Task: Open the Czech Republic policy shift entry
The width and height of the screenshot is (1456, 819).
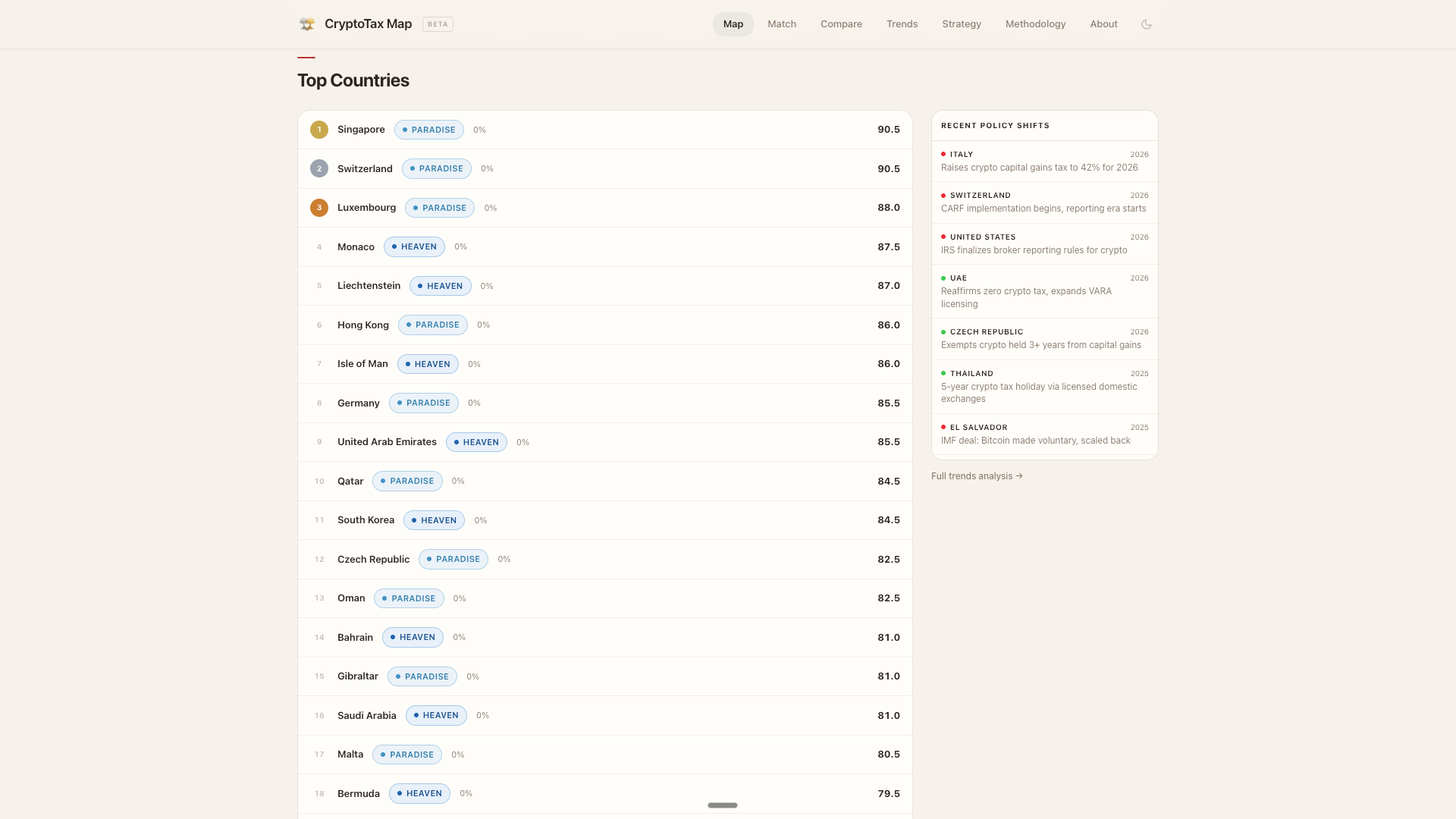Action: [1044, 338]
